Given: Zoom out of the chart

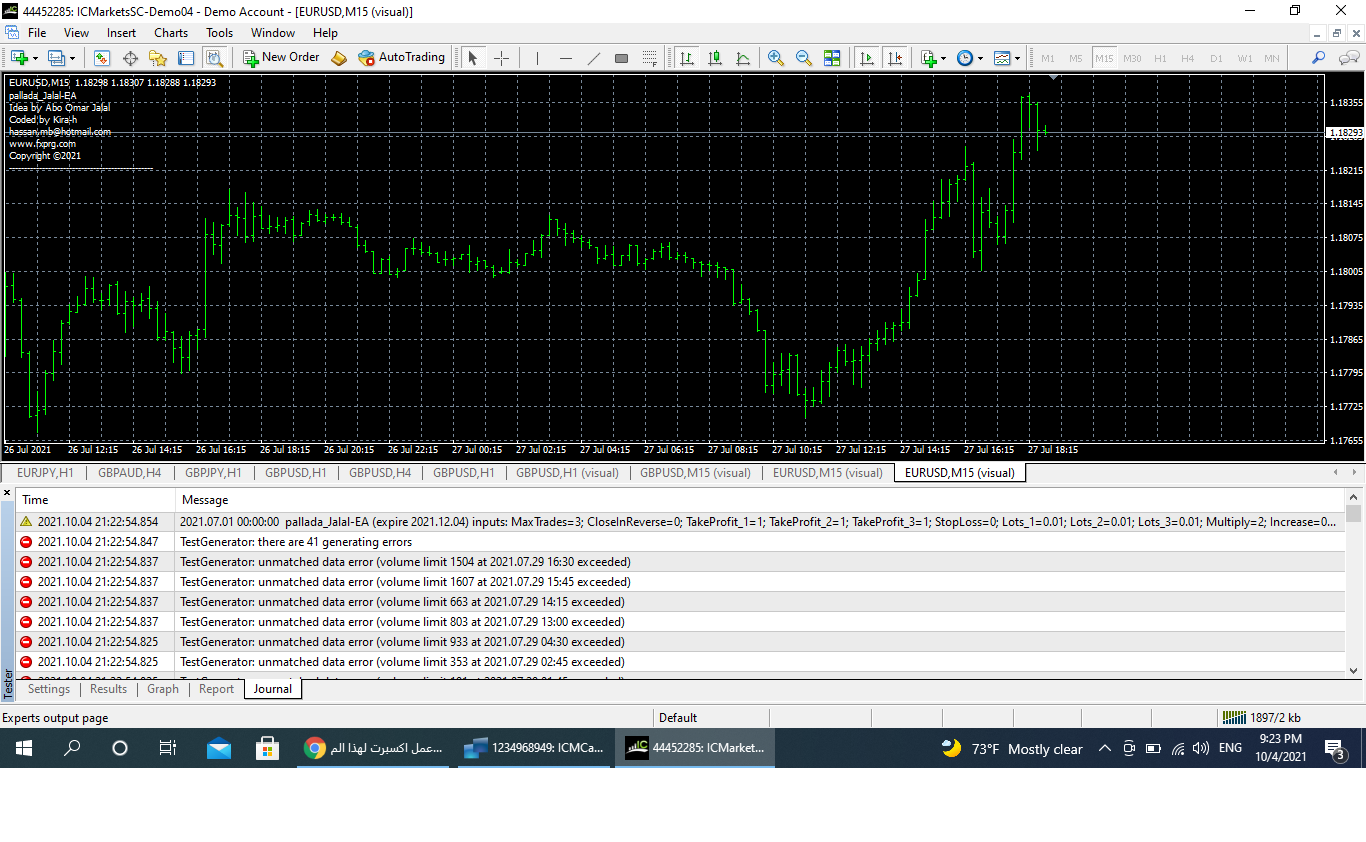Looking at the screenshot, I should [x=803, y=58].
